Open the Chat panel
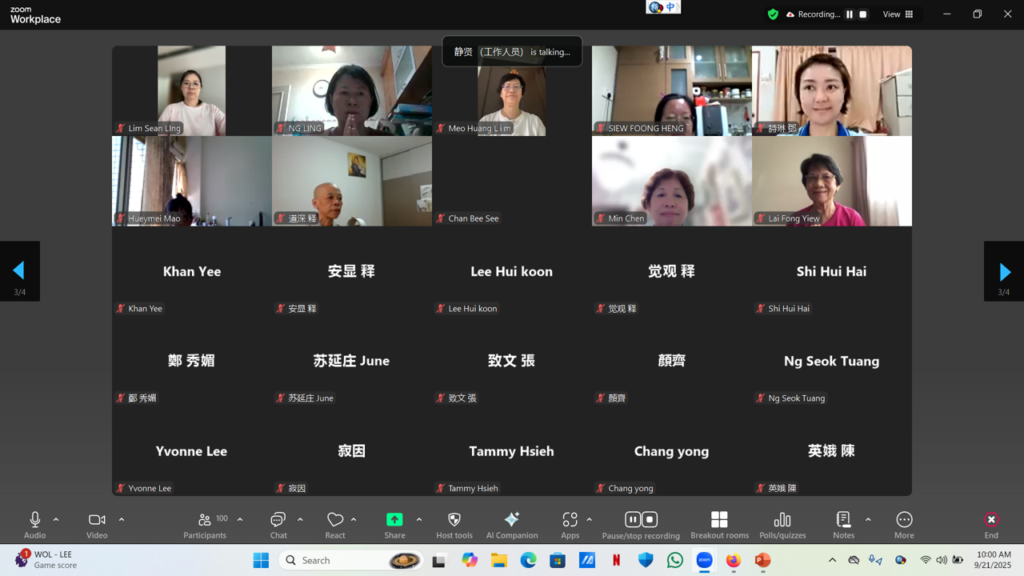The height and width of the screenshot is (576, 1024). [278, 524]
